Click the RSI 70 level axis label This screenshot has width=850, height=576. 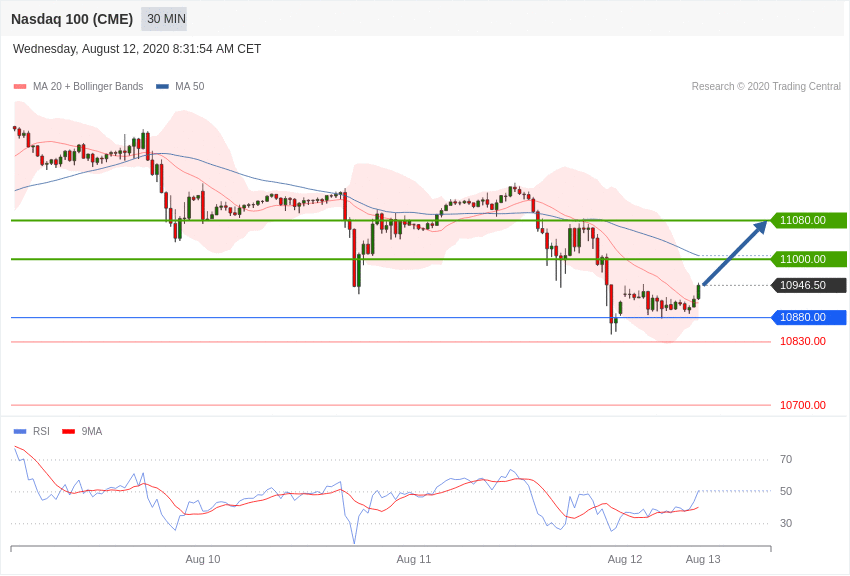point(786,459)
